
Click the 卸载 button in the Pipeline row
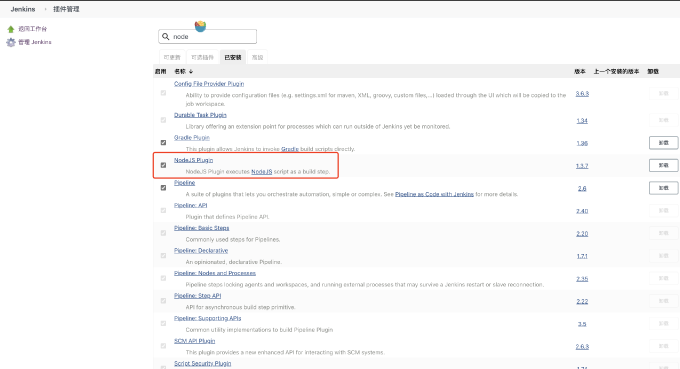[x=664, y=188]
